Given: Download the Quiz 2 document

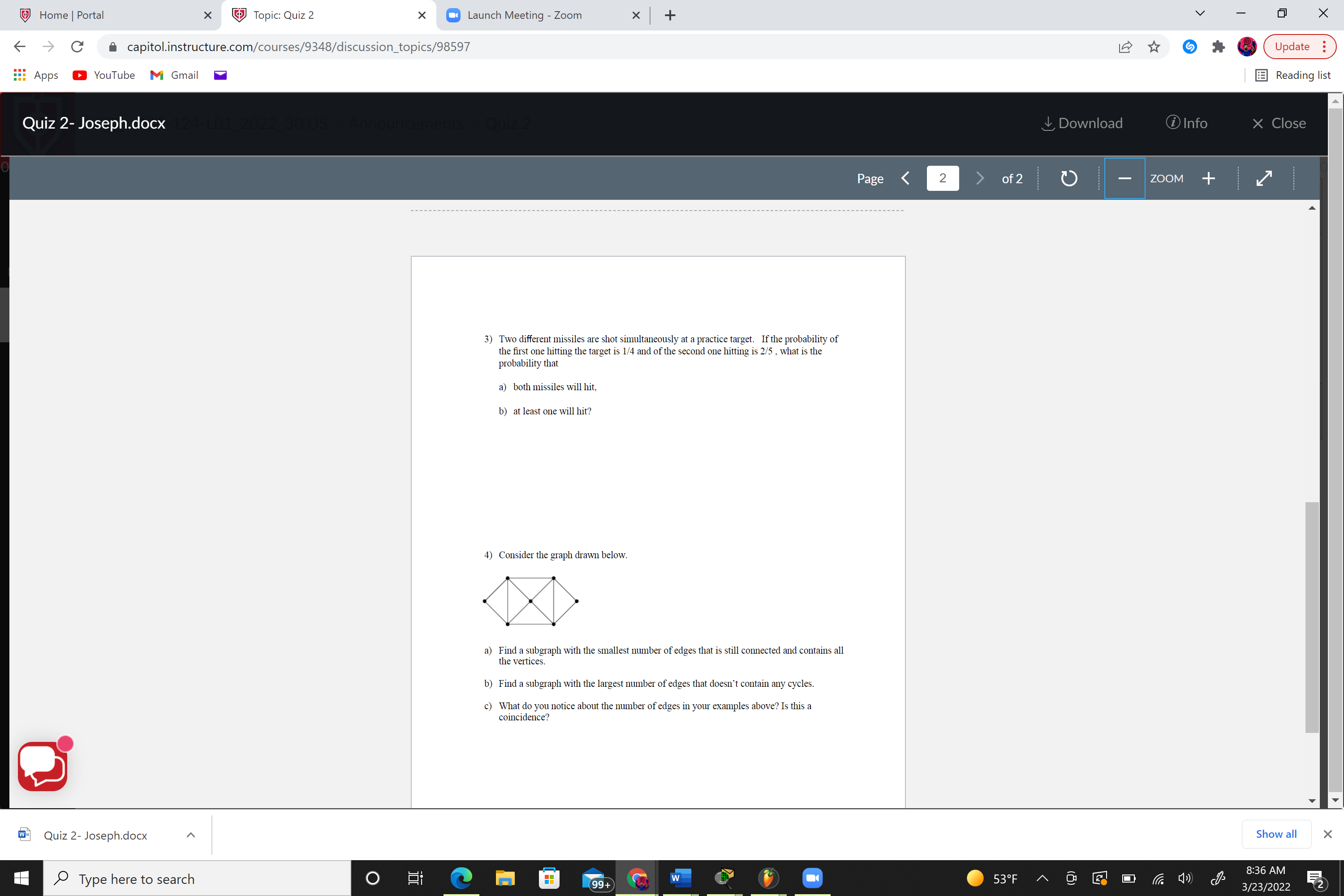Looking at the screenshot, I should point(1082,123).
